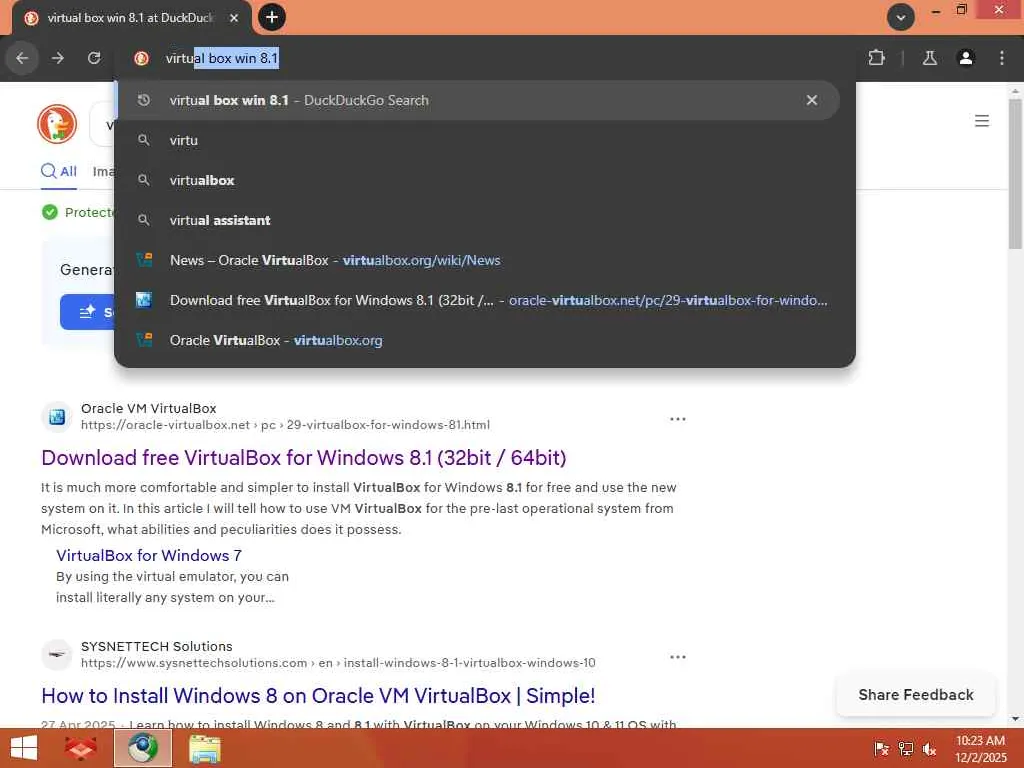Open the DuckDuckGo hamburger menu
The image size is (1024, 768).
point(982,121)
